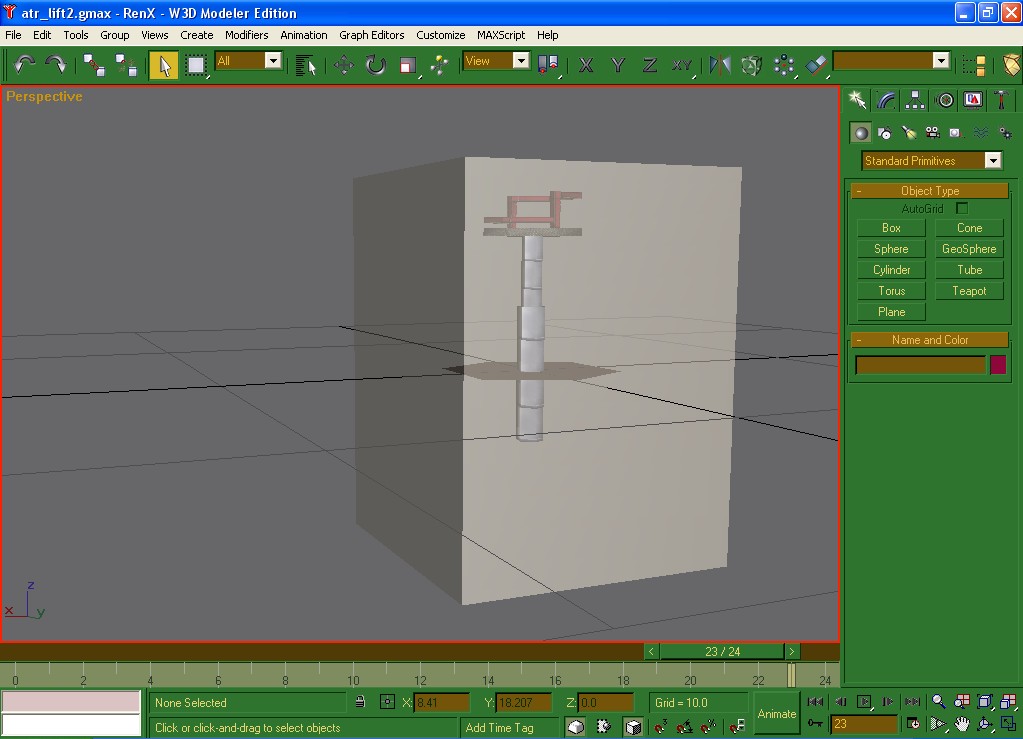Switch to the Lights category icon
This screenshot has width=1023, height=739.
point(908,132)
